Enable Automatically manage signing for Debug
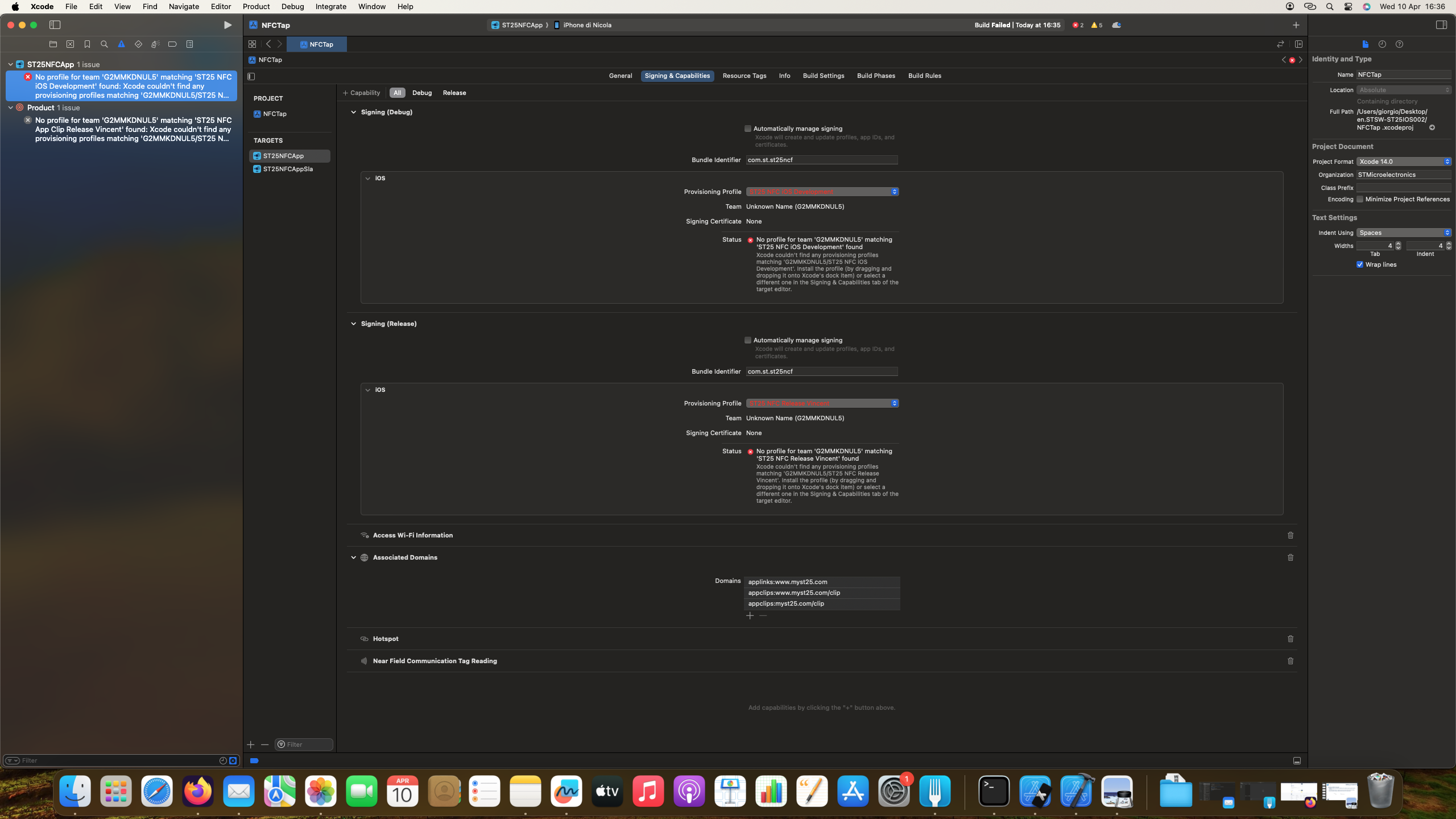Image resolution: width=1456 pixels, height=819 pixels. tap(748, 129)
